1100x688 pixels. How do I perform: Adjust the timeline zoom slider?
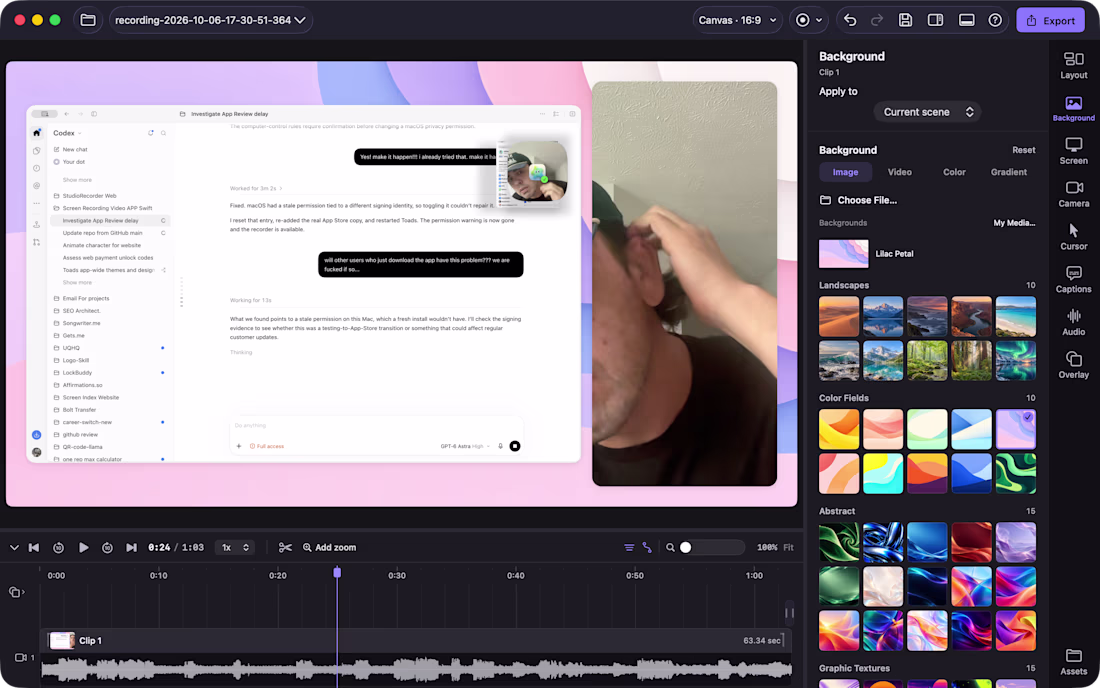(x=711, y=548)
